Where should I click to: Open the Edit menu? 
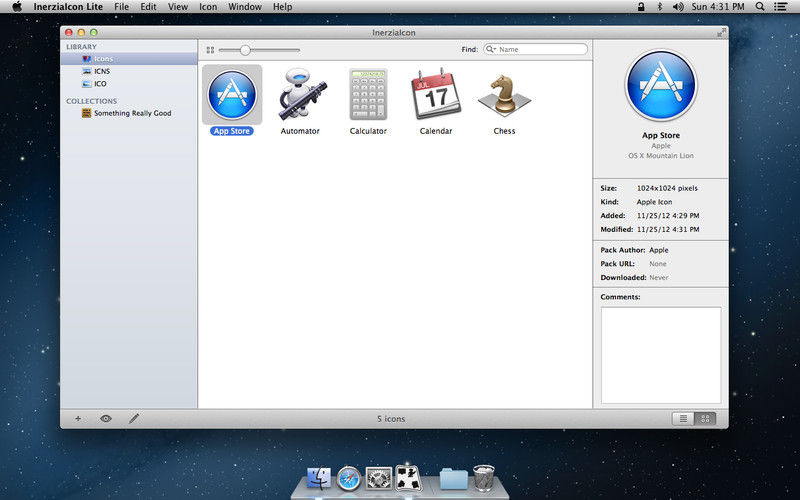(148, 7)
